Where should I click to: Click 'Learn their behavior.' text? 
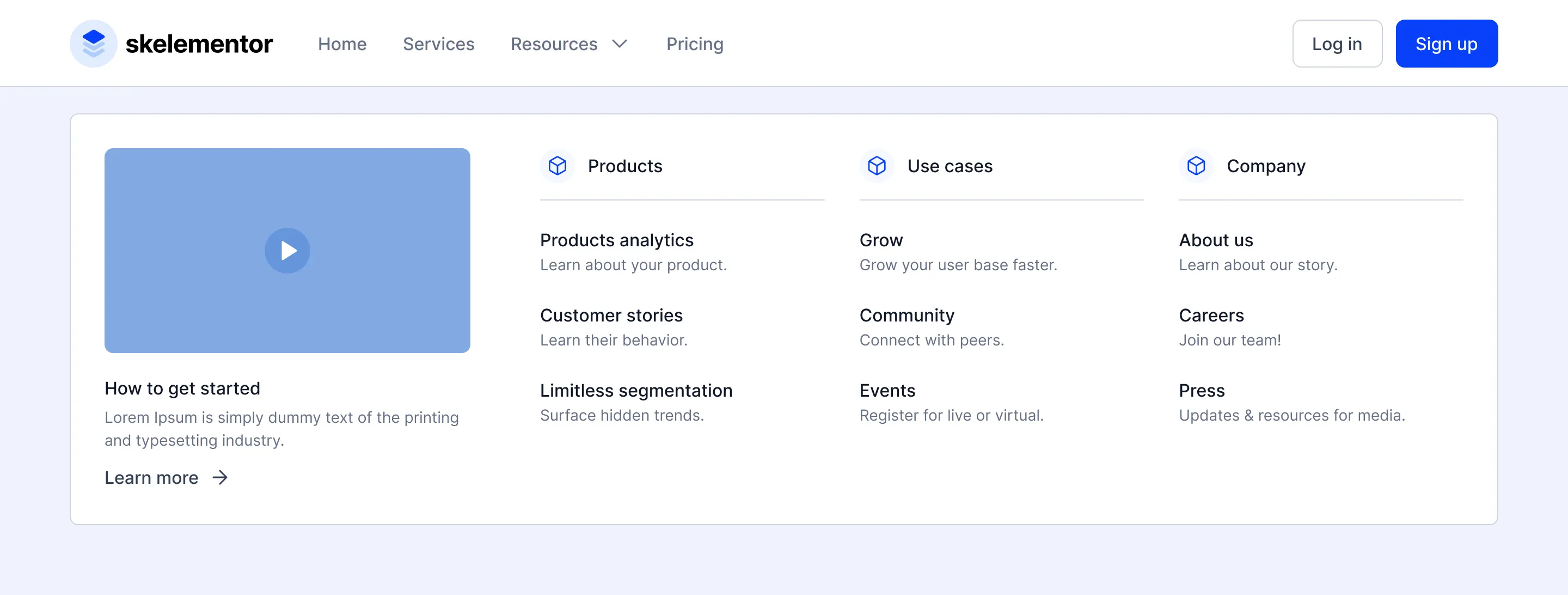tap(614, 340)
